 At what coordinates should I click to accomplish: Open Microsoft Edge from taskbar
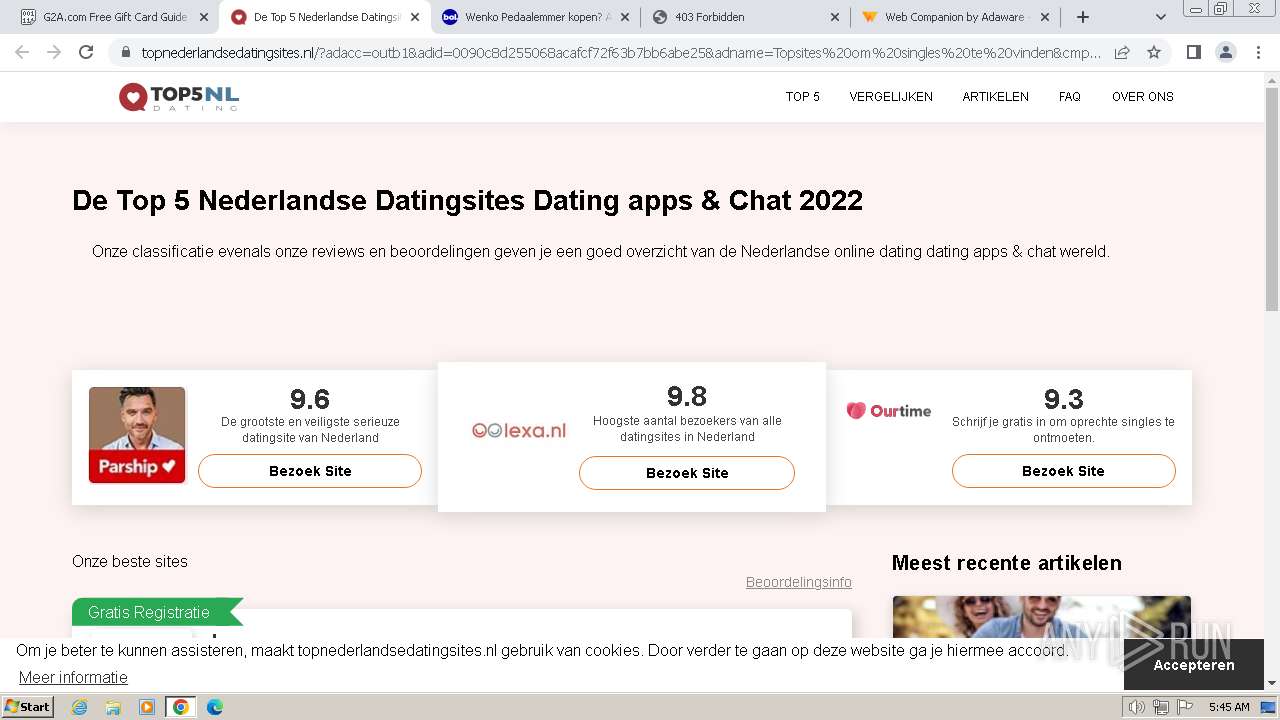pyautogui.click(x=215, y=707)
